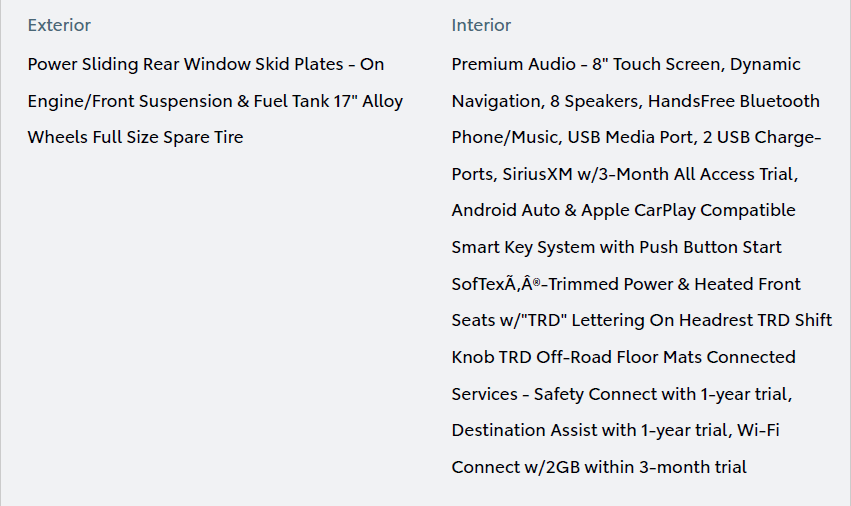Click the Connect w/2GB within 3-month trial line
This screenshot has height=506, width=851.
599,467
